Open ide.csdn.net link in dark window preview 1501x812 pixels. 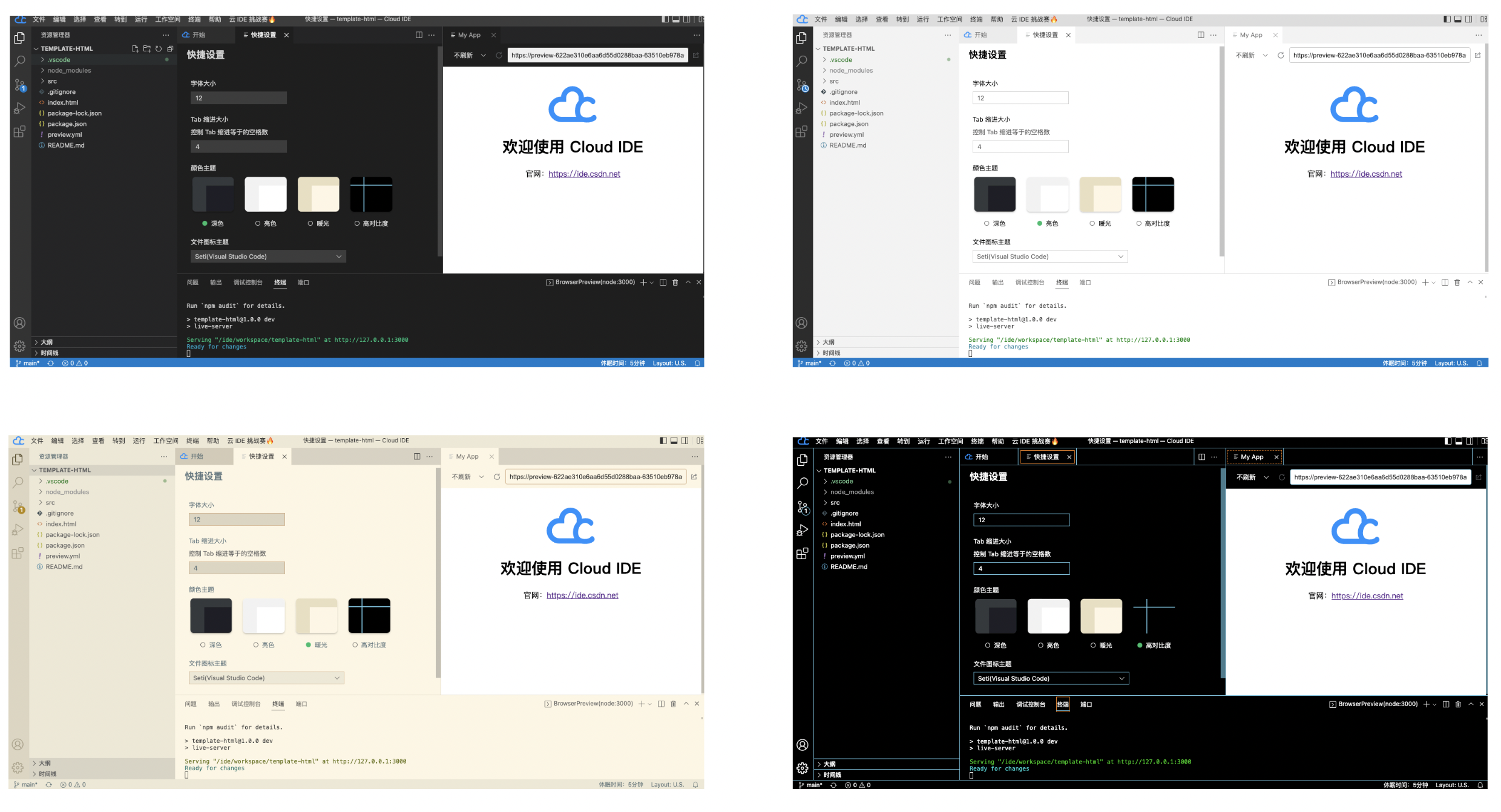584,174
